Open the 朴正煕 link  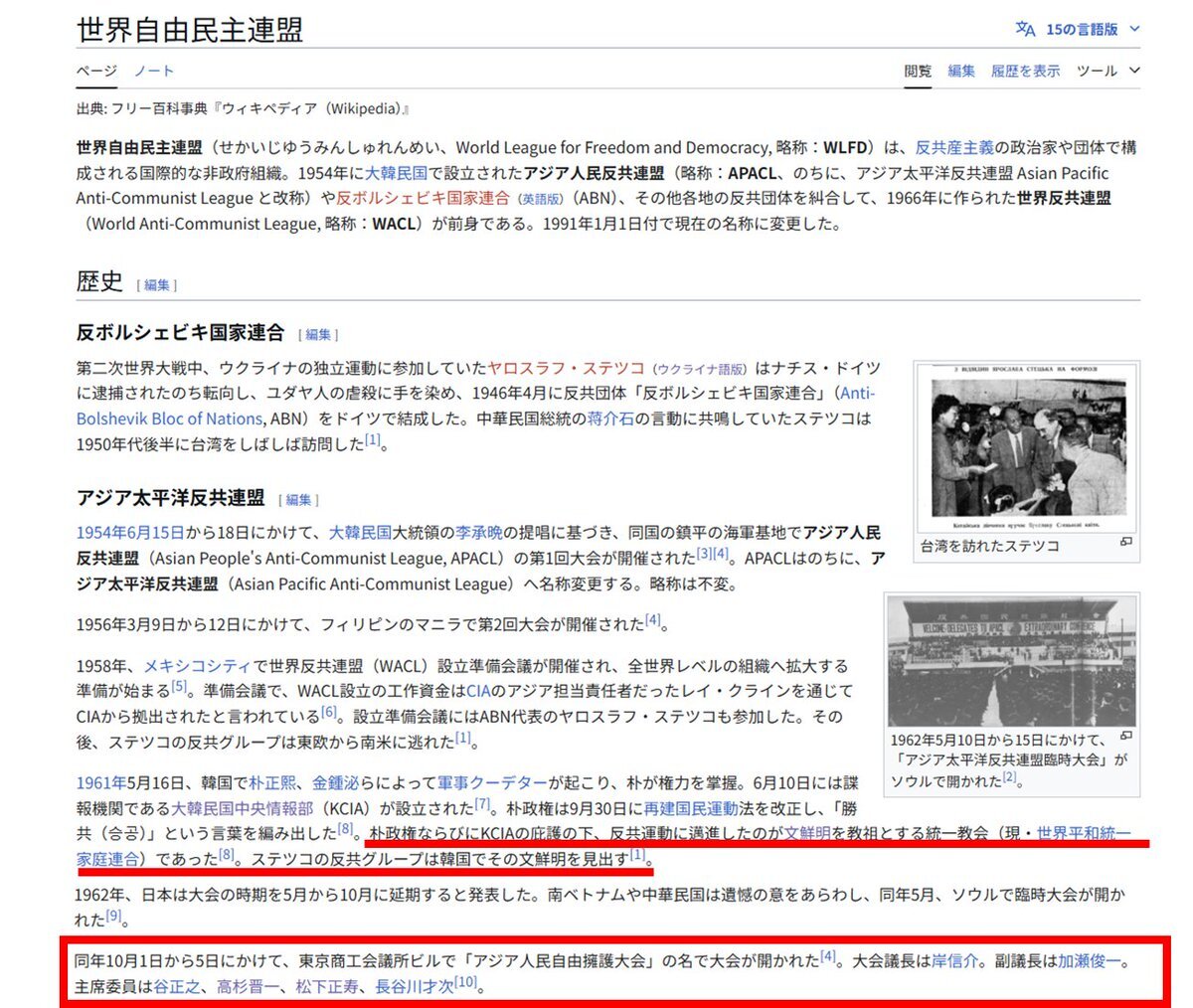271,783
